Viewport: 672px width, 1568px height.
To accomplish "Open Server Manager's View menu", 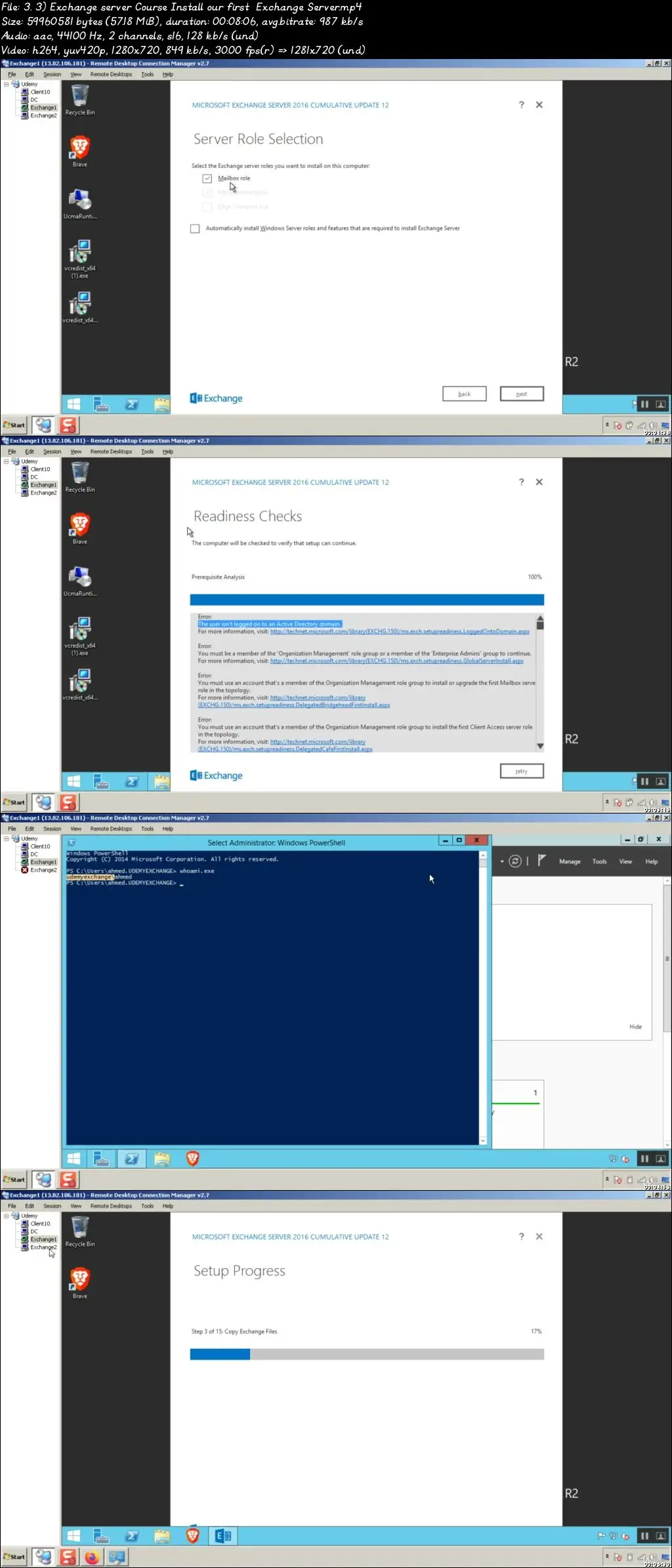I will pos(625,862).
